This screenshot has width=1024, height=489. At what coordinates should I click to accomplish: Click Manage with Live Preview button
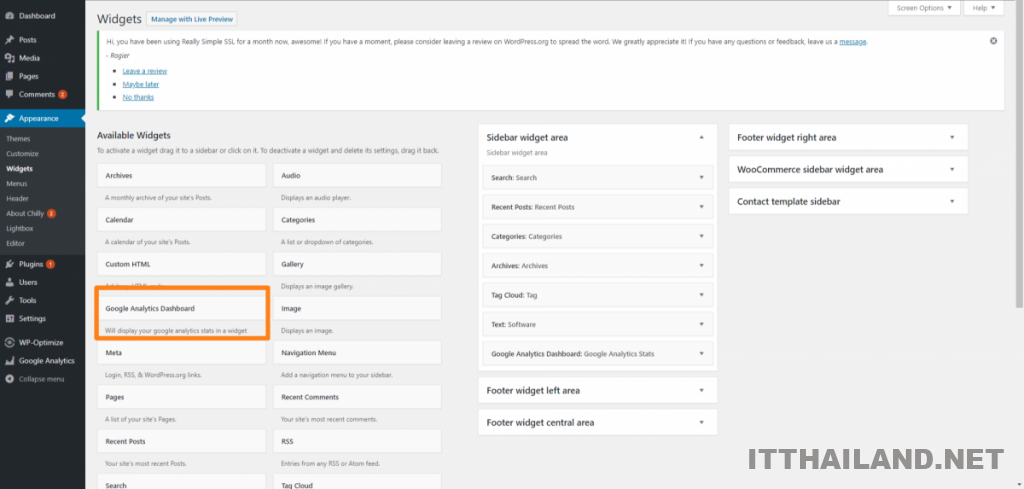(x=192, y=20)
